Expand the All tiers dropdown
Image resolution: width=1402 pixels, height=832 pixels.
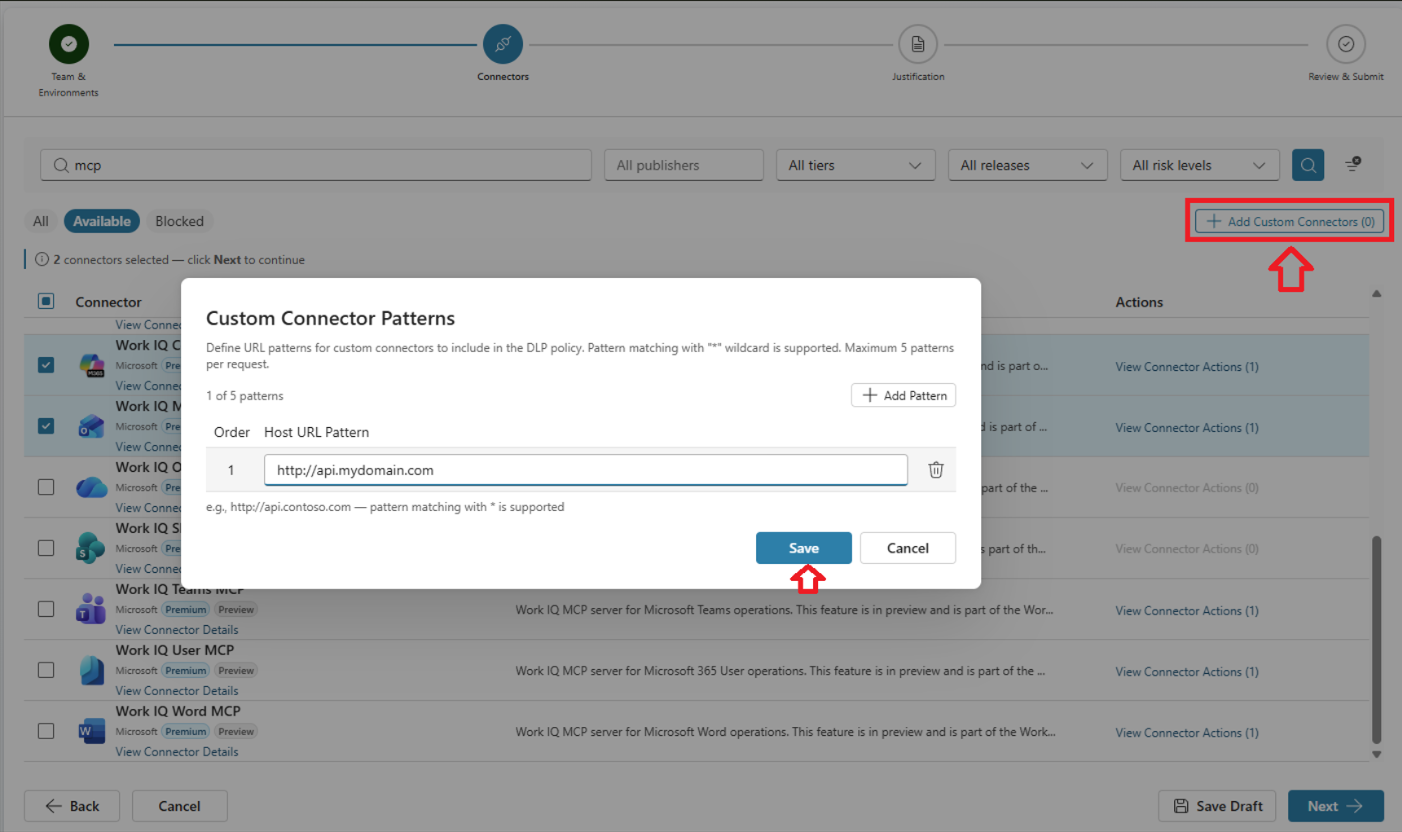coord(856,165)
